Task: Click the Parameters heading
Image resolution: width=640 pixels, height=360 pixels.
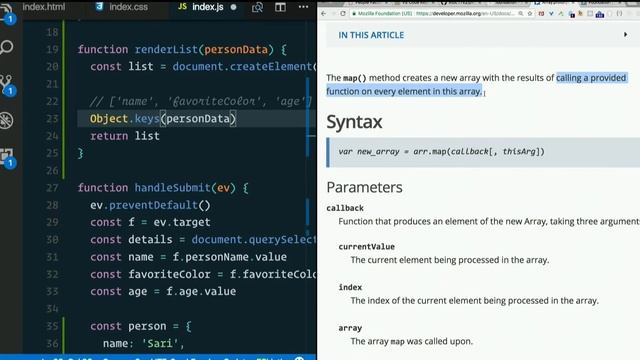Action: coord(364,187)
